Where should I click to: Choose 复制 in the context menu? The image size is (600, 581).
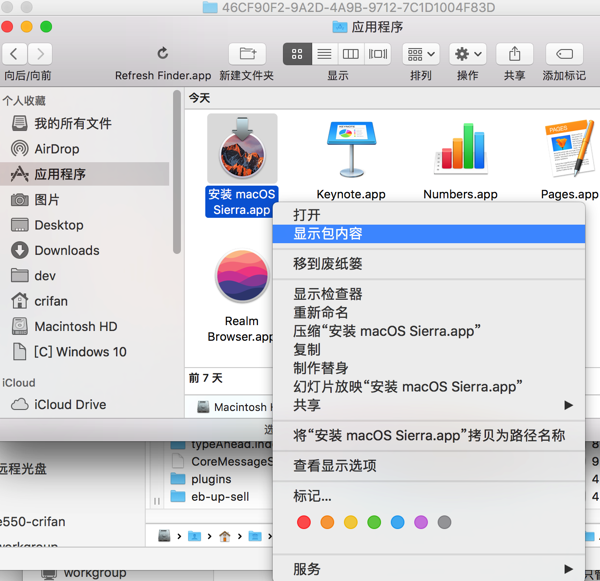pos(429,349)
